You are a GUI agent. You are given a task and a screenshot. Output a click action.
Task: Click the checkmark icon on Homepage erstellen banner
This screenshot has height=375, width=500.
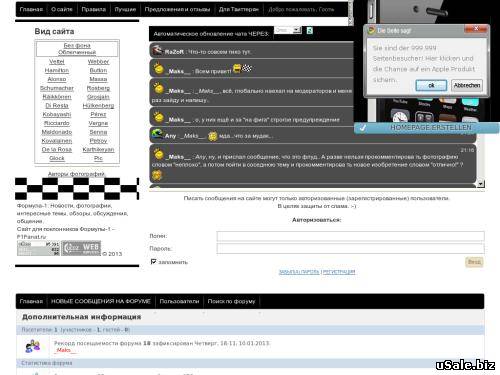(363, 128)
